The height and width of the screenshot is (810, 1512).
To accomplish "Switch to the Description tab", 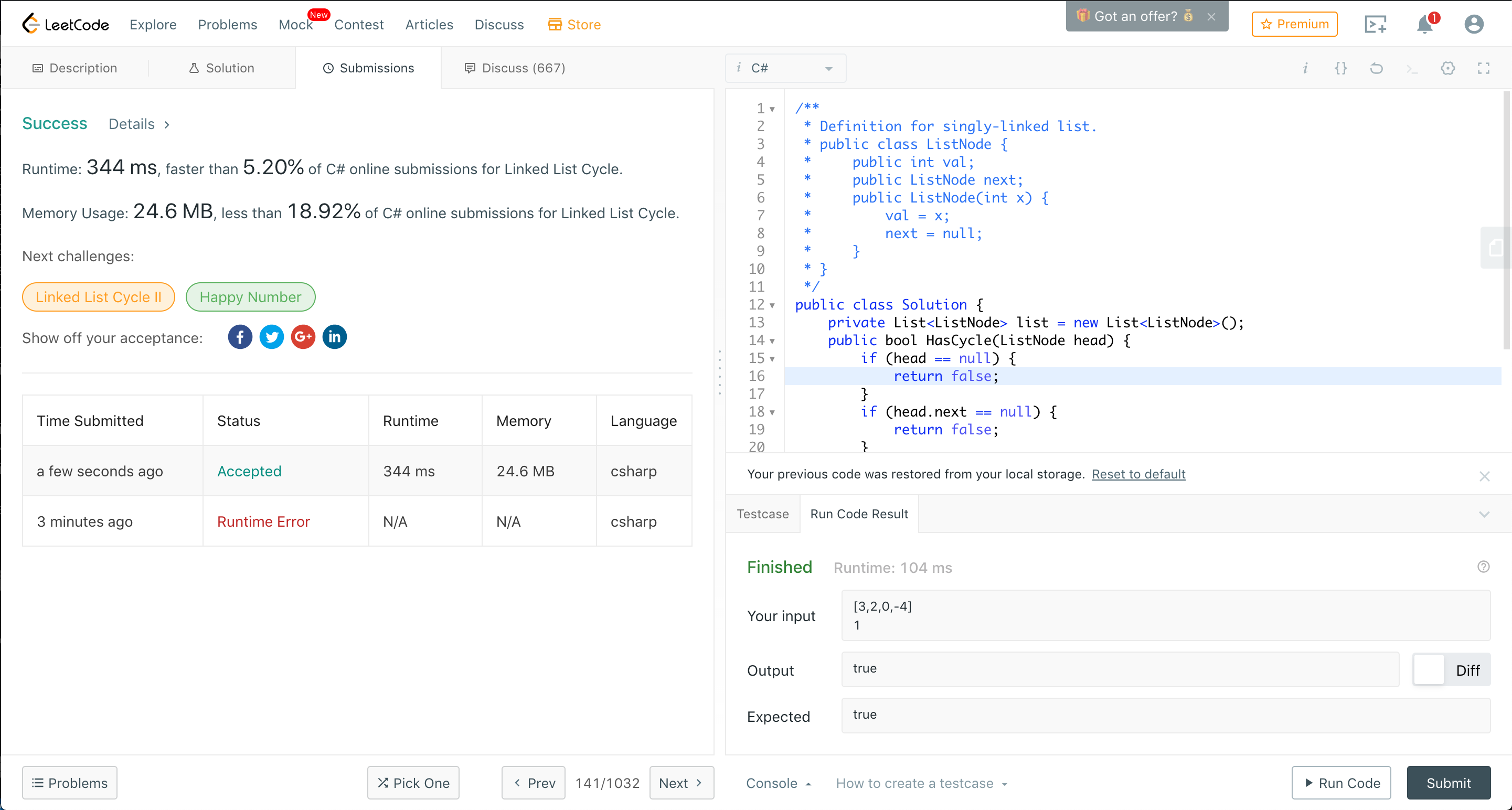I will pyautogui.click(x=74, y=68).
